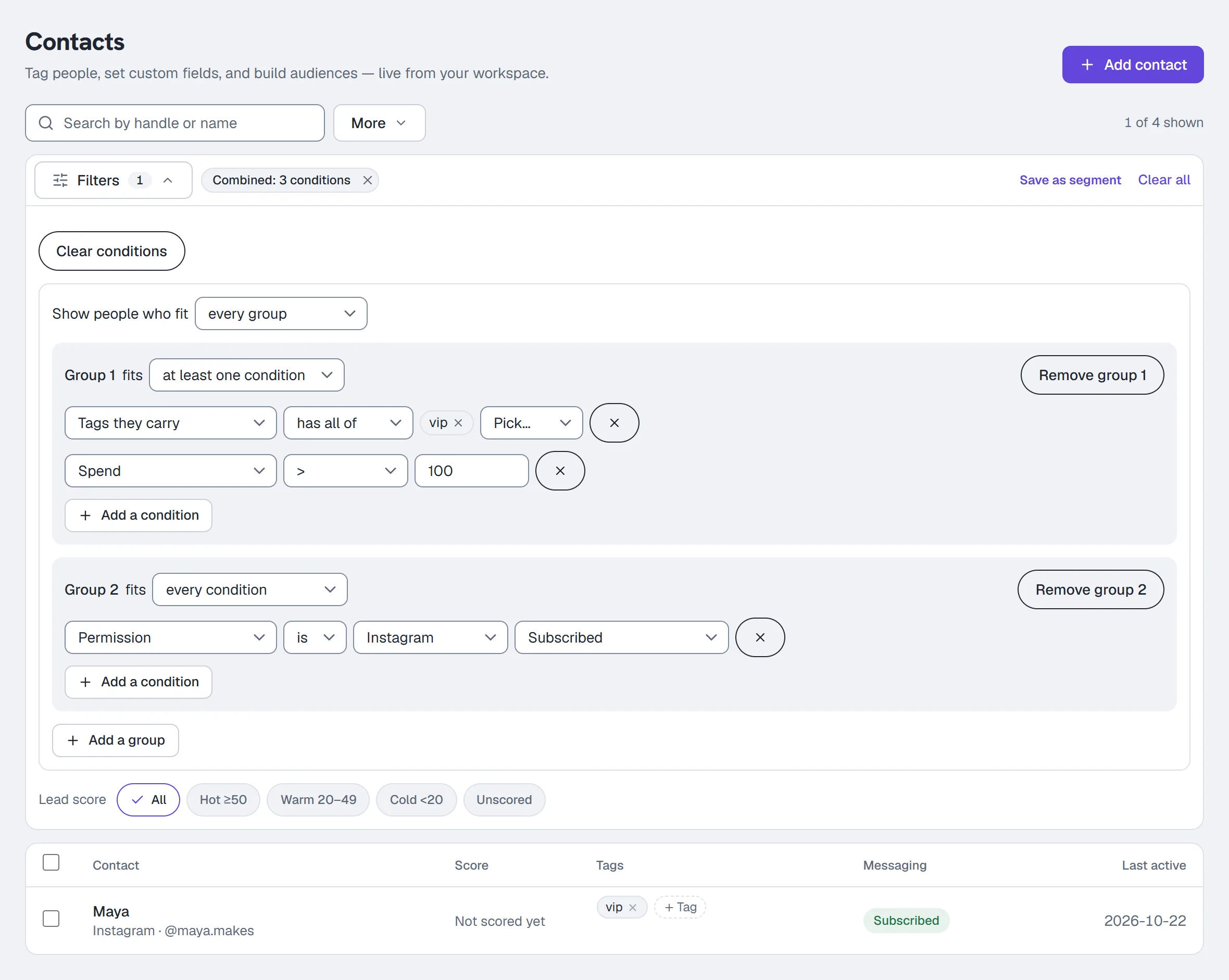Select the Warm 20–49 lead score chip
This screenshot has height=980, width=1229.
318,799
